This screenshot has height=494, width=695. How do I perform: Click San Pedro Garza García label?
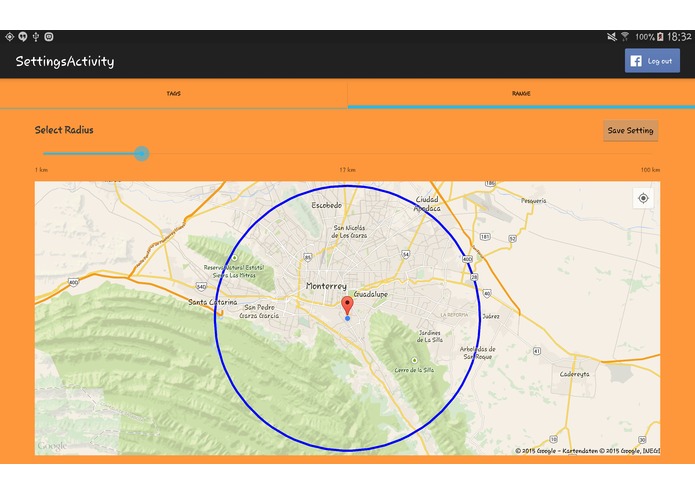pos(259,311)
